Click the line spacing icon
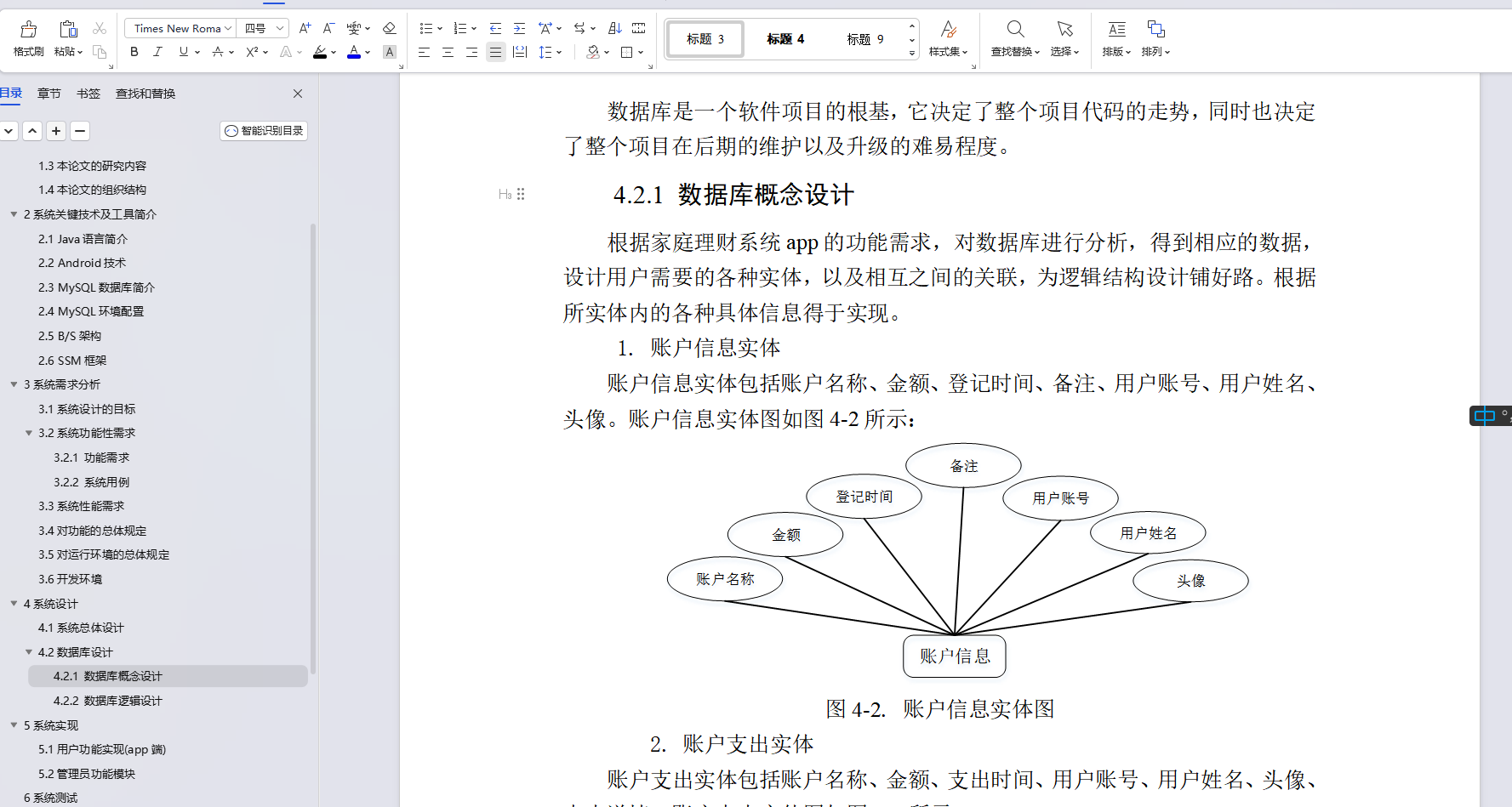Image resolution: width=1512 pixels, height=807 pixels. (x=545, y=52)
